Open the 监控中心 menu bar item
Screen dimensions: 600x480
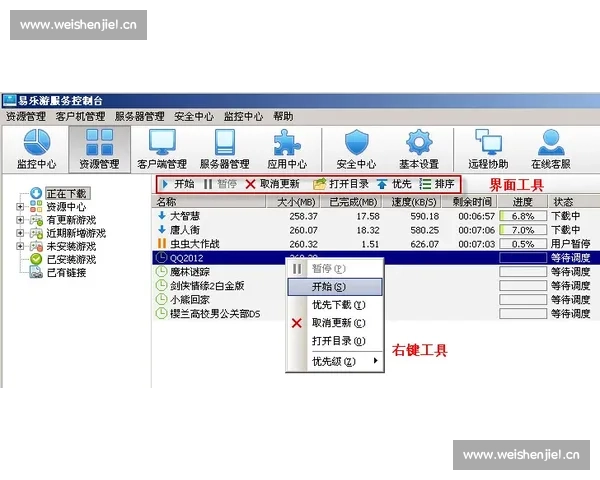(243, 116)
